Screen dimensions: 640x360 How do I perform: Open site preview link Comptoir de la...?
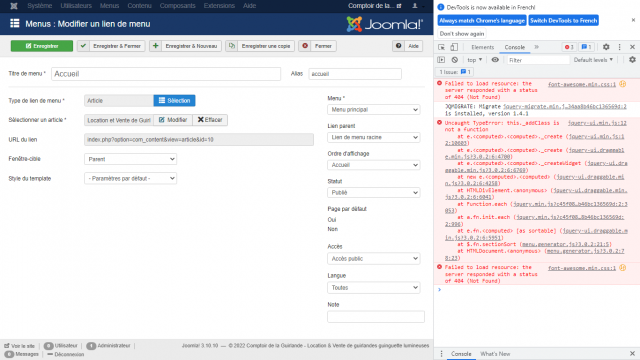tap(375, 6)
